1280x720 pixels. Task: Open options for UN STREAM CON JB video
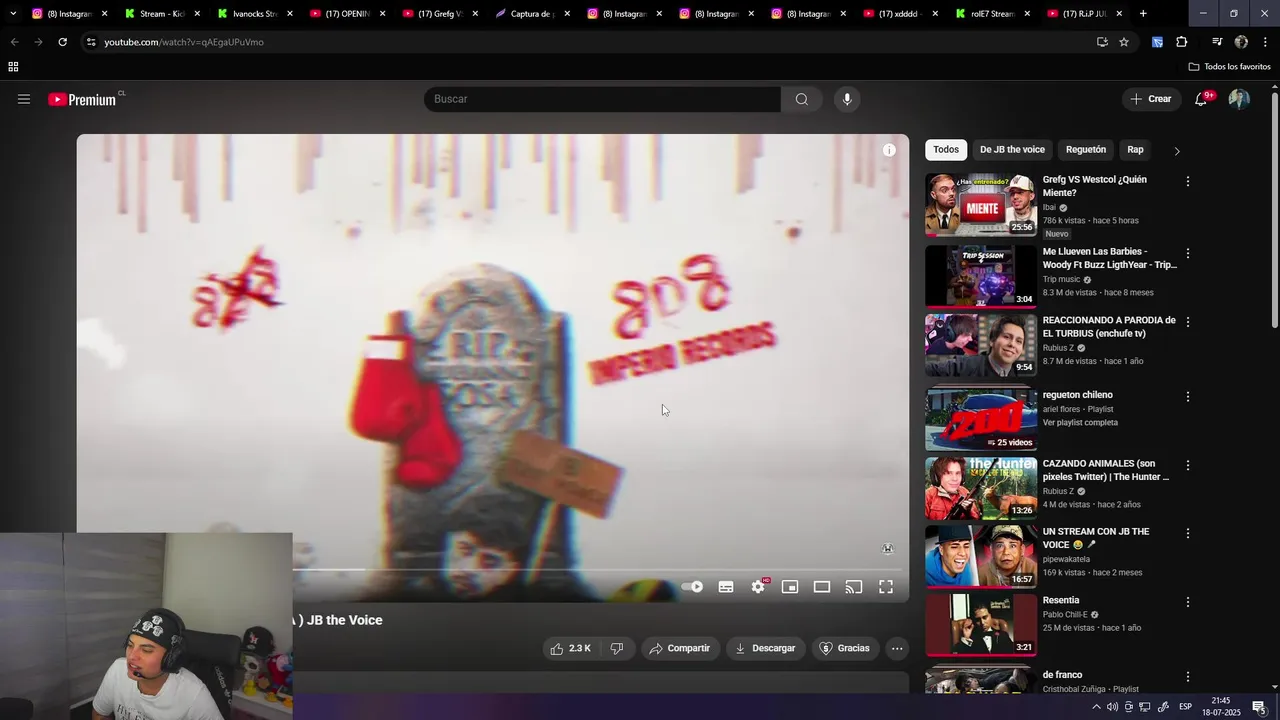[x=1188, y=534]
